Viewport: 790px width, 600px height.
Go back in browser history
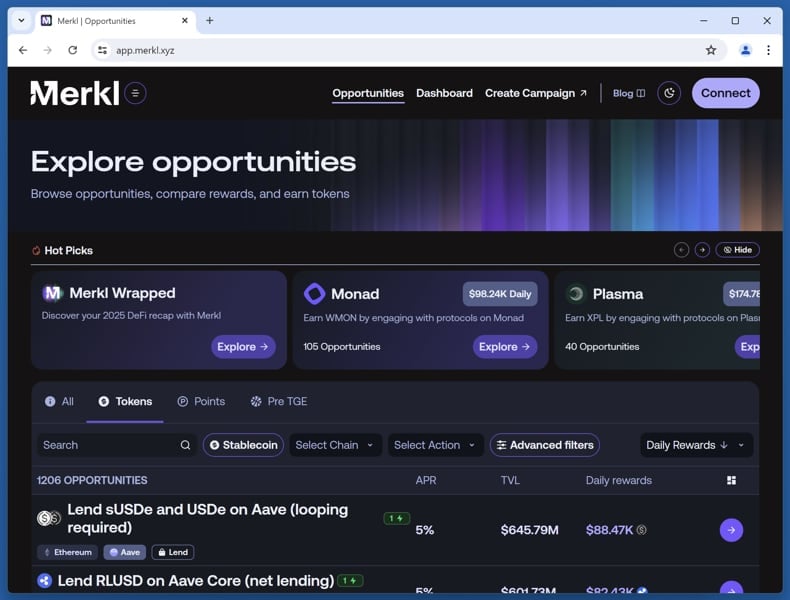point(23,50)
